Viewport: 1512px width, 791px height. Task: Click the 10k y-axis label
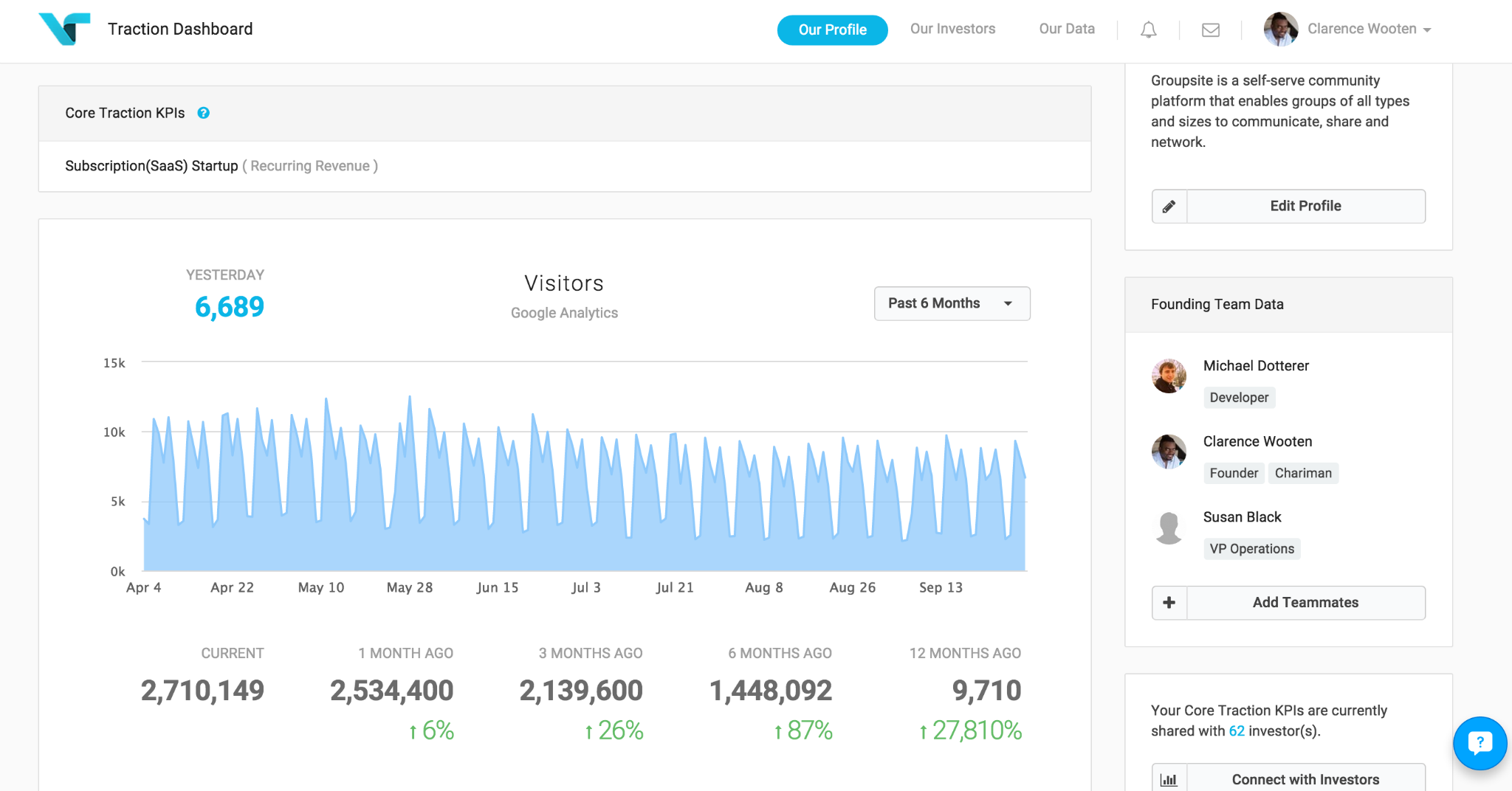click(x=114, y=432)
